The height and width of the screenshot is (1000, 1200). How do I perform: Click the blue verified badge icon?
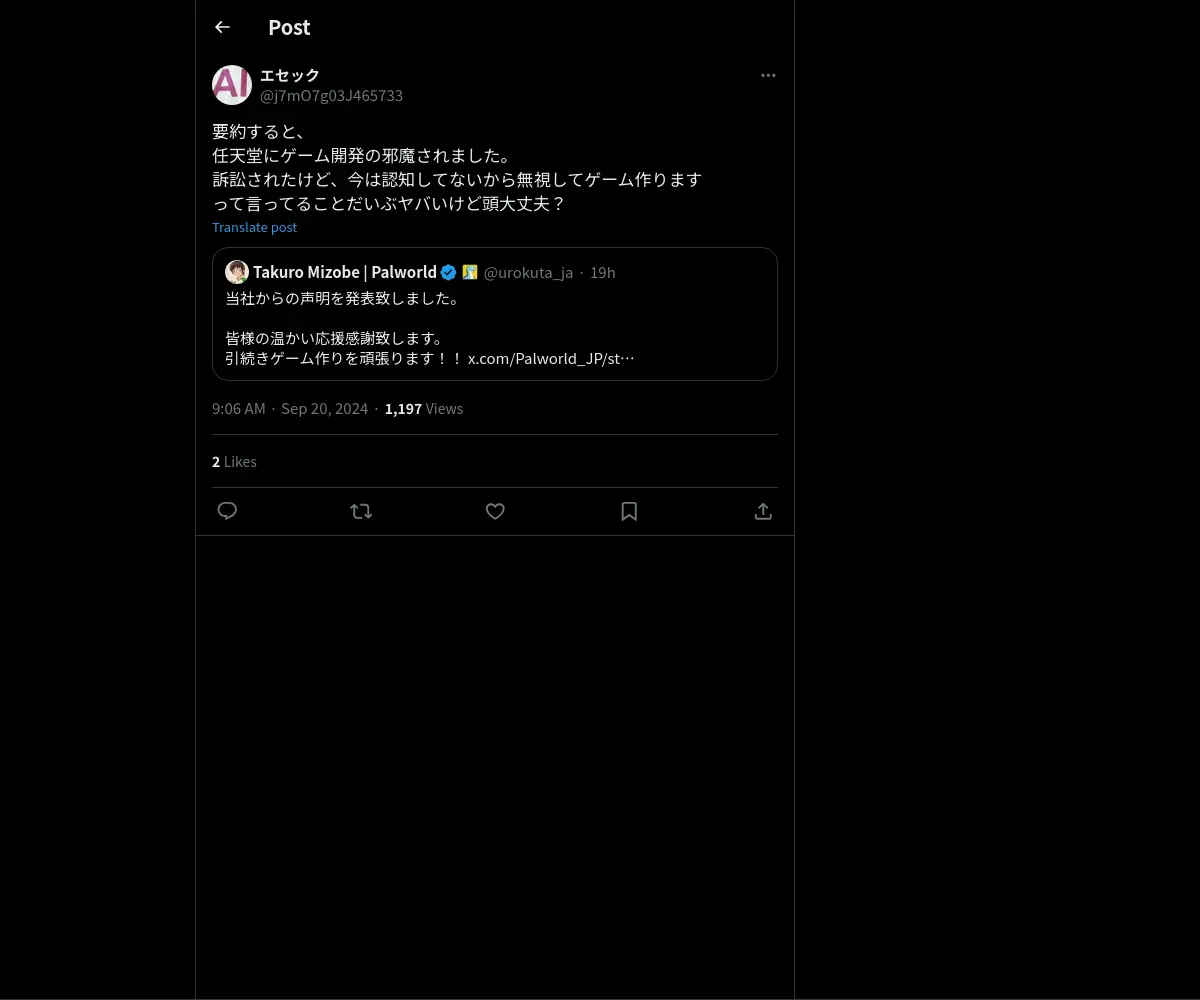click(x=449, y=272)
